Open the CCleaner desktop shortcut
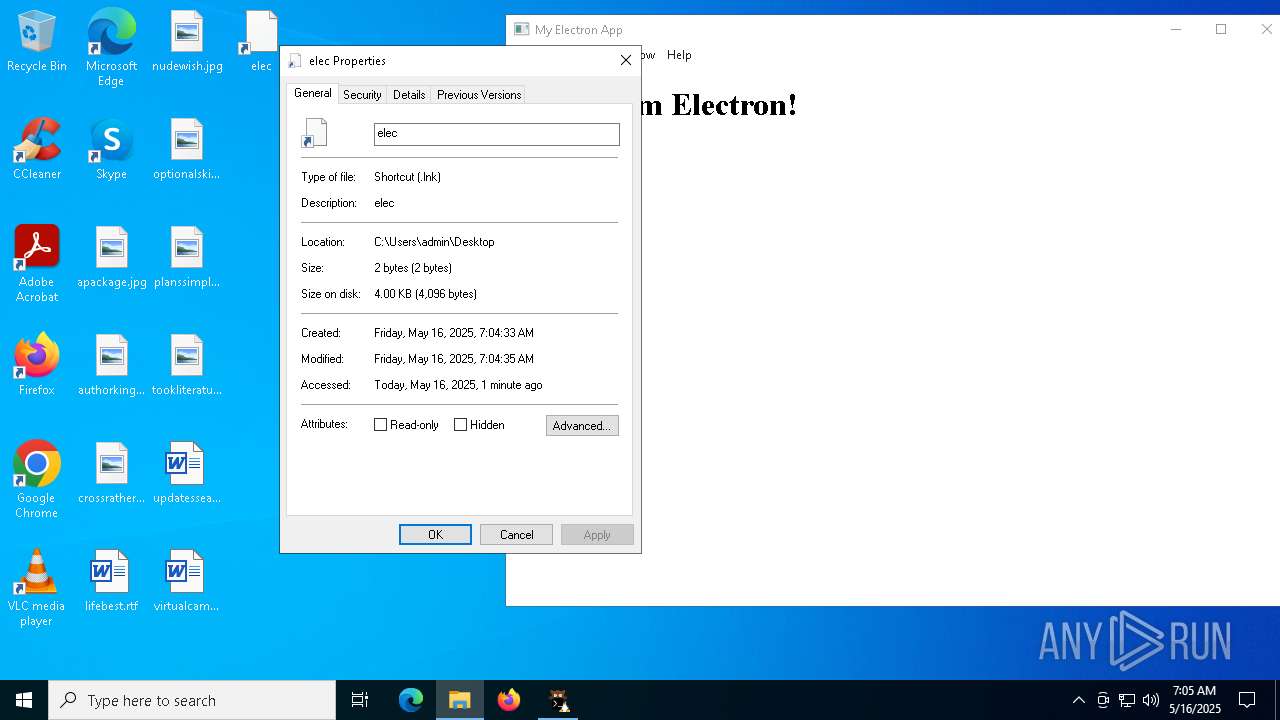The image size is (1280, 720). 37,150
